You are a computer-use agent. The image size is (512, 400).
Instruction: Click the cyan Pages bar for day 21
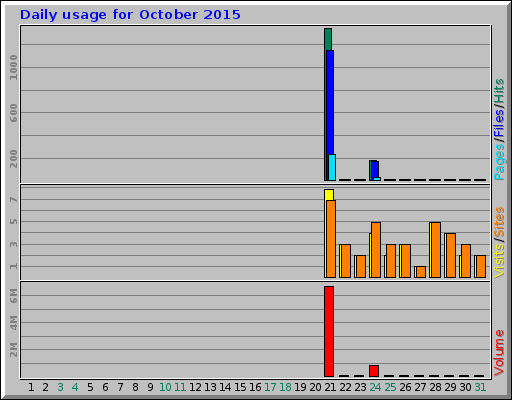tap(332, 167)
